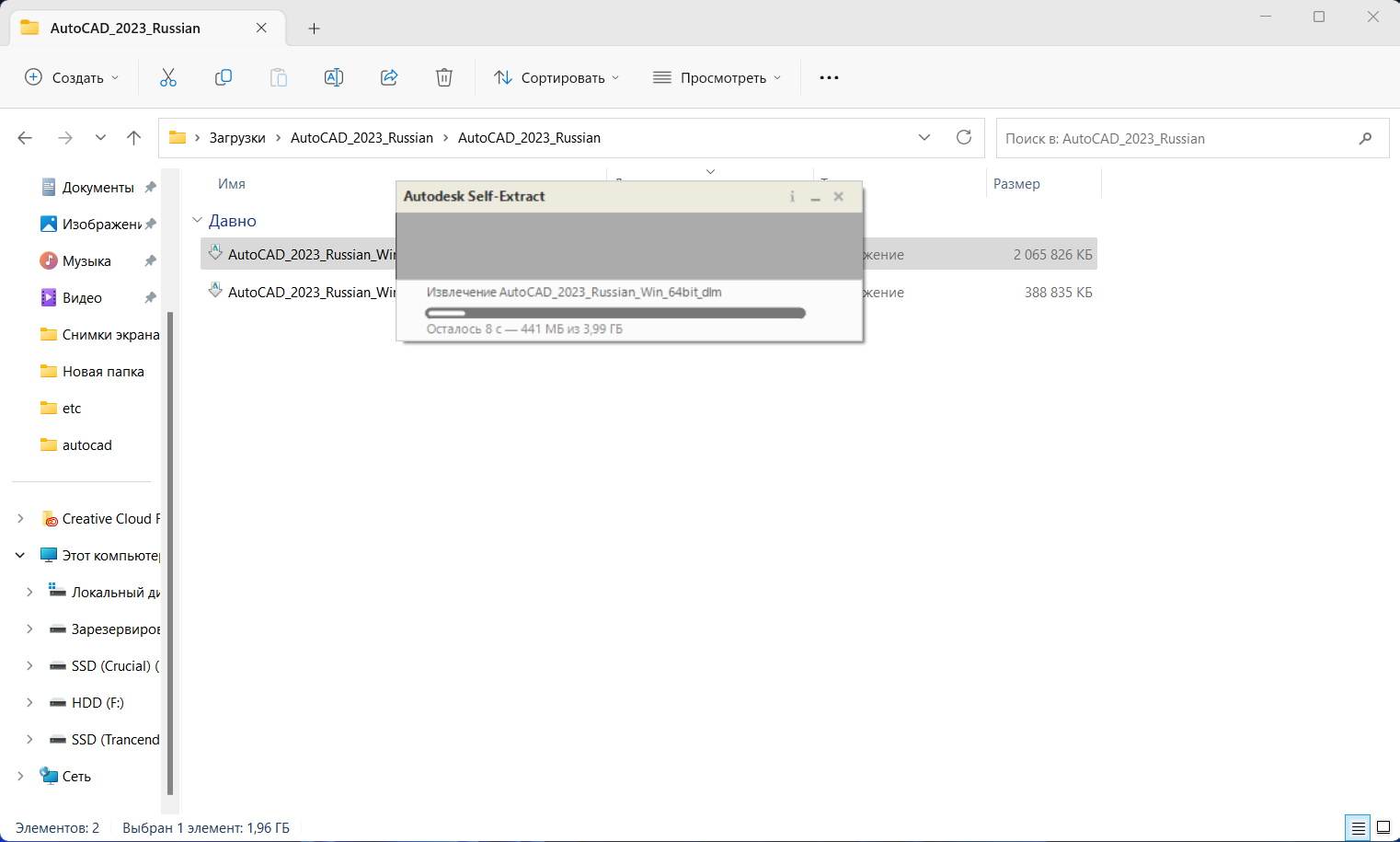Collapse the Этот компьютер tree node
1400x842 pixels.
[20, 556]
